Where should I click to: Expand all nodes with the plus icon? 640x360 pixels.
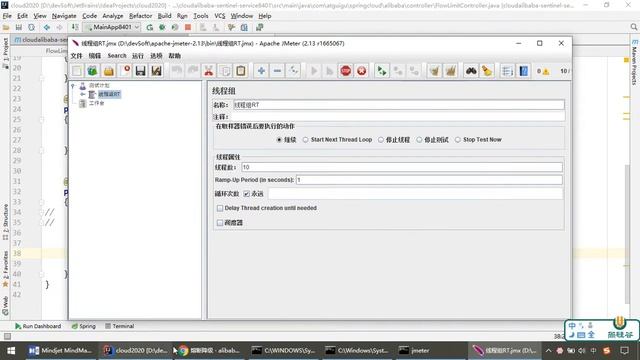[261, 71]
